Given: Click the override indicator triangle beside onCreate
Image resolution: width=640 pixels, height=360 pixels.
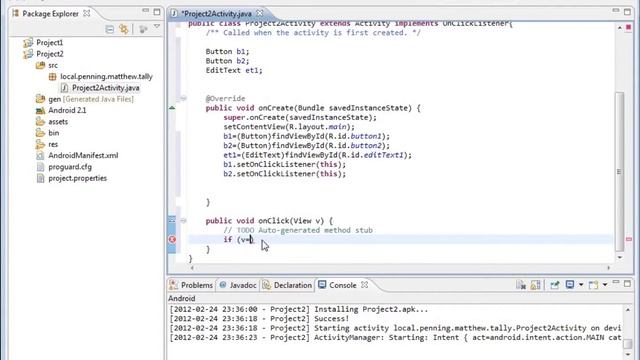Looking at the screenshot, I should click(x=172, y=108).
